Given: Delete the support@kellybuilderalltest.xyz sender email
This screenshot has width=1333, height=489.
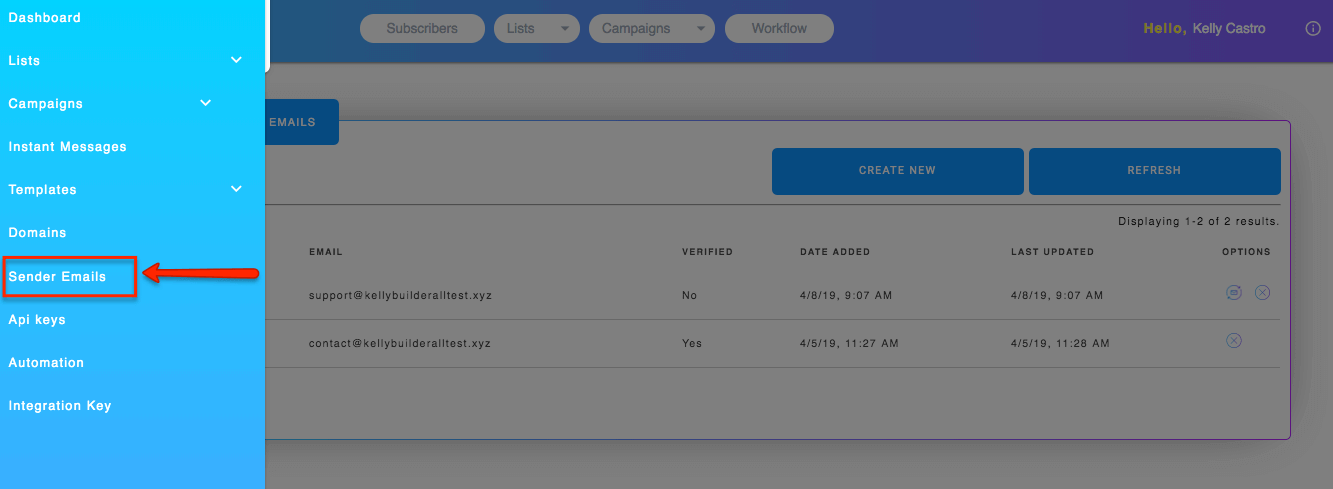Looking at the screenshot, I should (x=1262, y=293).
